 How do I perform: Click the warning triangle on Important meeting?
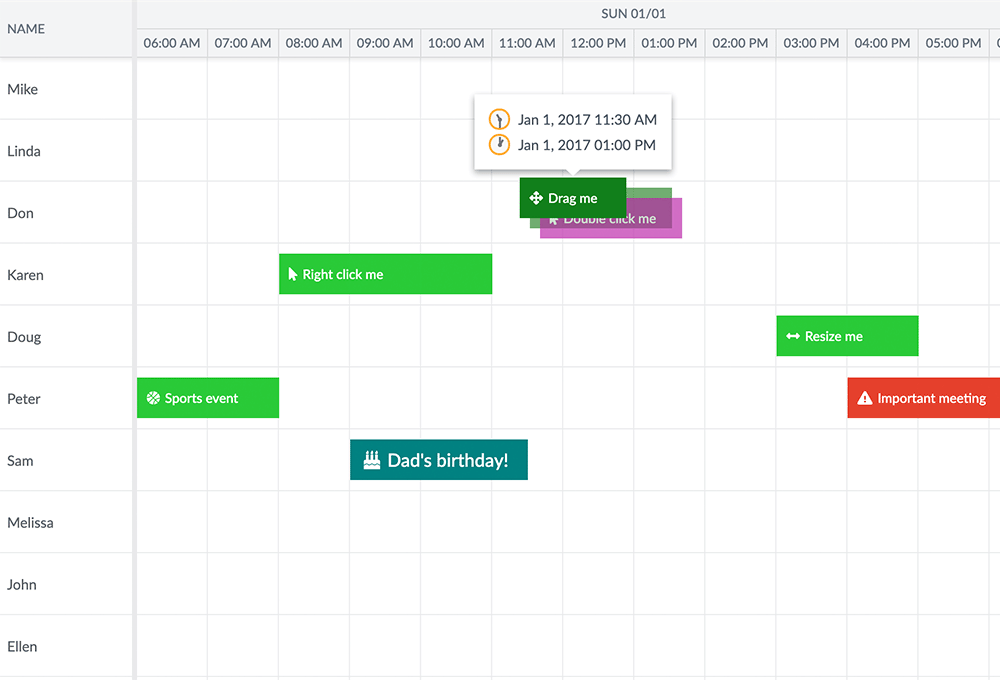tap(865, 398)
